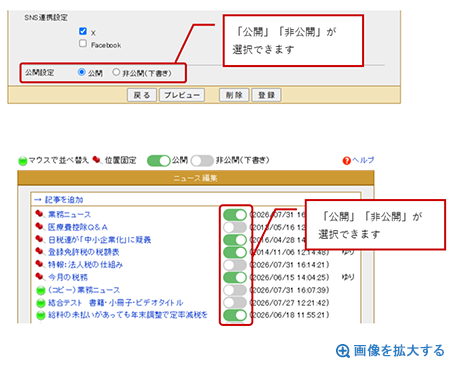The width and height of the screenshot is (450, 365).
Task: Toggle publish switch for 登録免許税の税額表
Action: [x=235, y=252]
